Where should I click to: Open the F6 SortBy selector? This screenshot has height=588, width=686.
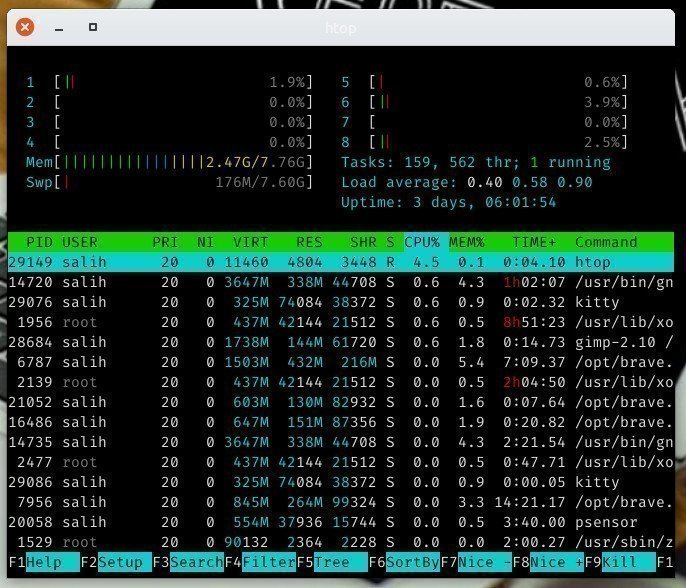coord(412,562)
